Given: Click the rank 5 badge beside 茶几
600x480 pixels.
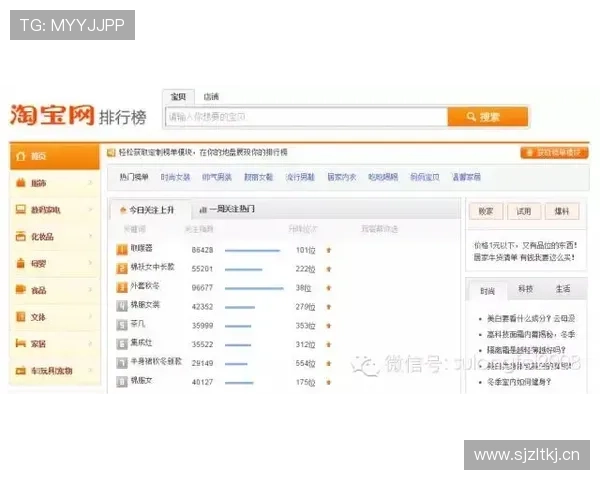Looking at the screenshot, I should 122,325.
